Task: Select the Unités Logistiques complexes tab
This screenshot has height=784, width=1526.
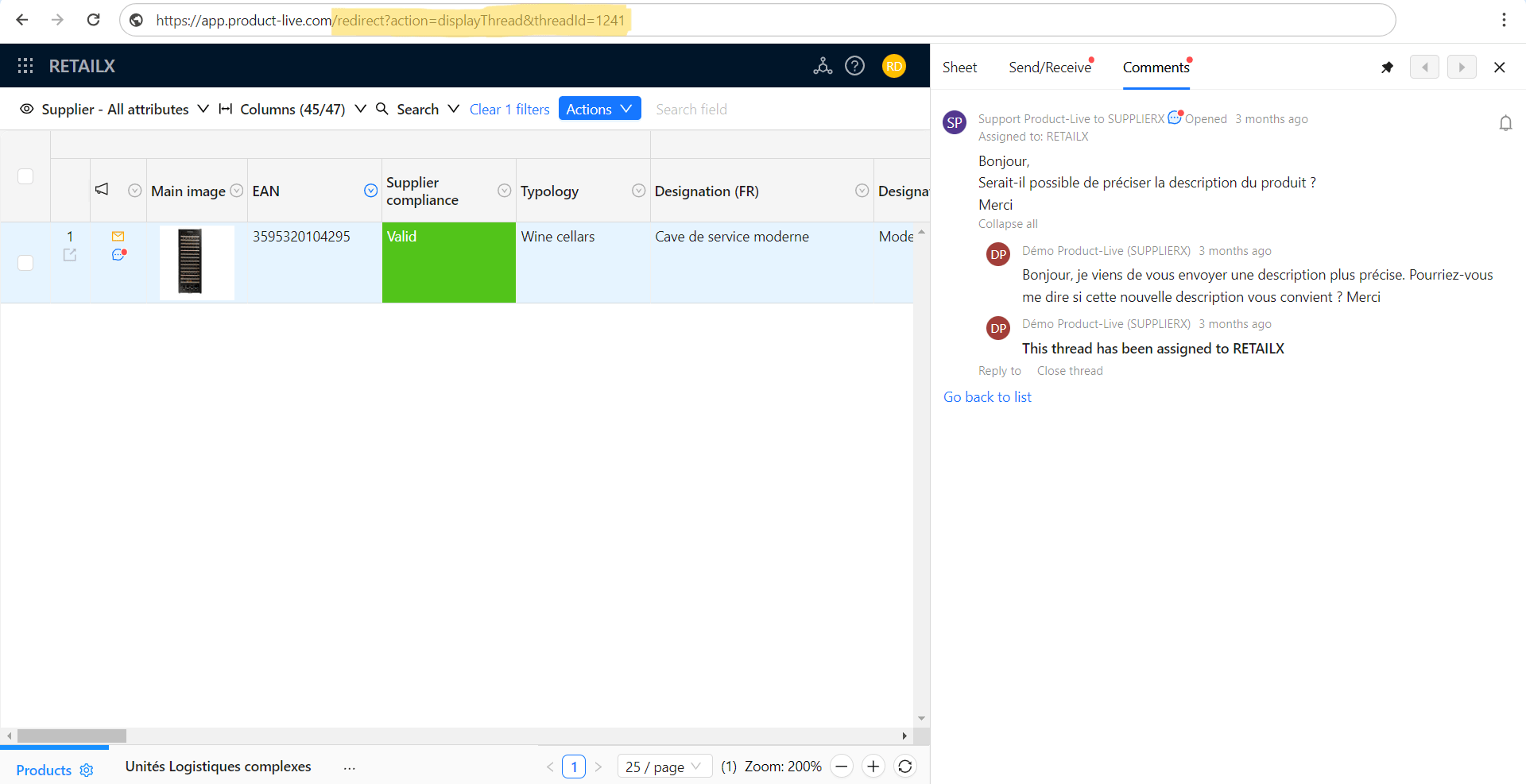Action: 218,767
